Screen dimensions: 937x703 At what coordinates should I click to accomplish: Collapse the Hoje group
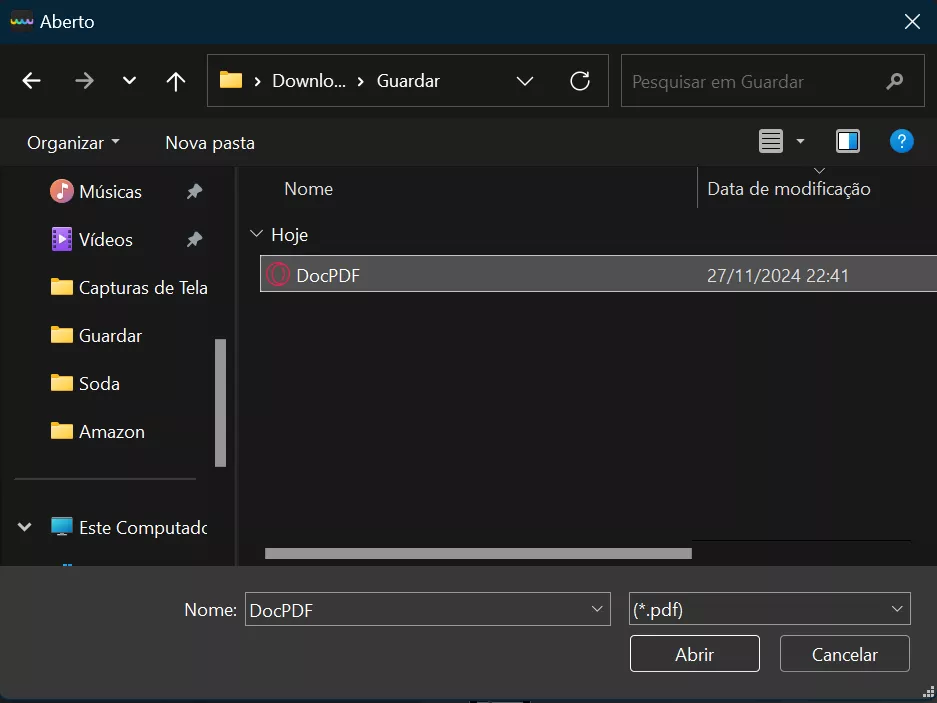pos(257,234)
